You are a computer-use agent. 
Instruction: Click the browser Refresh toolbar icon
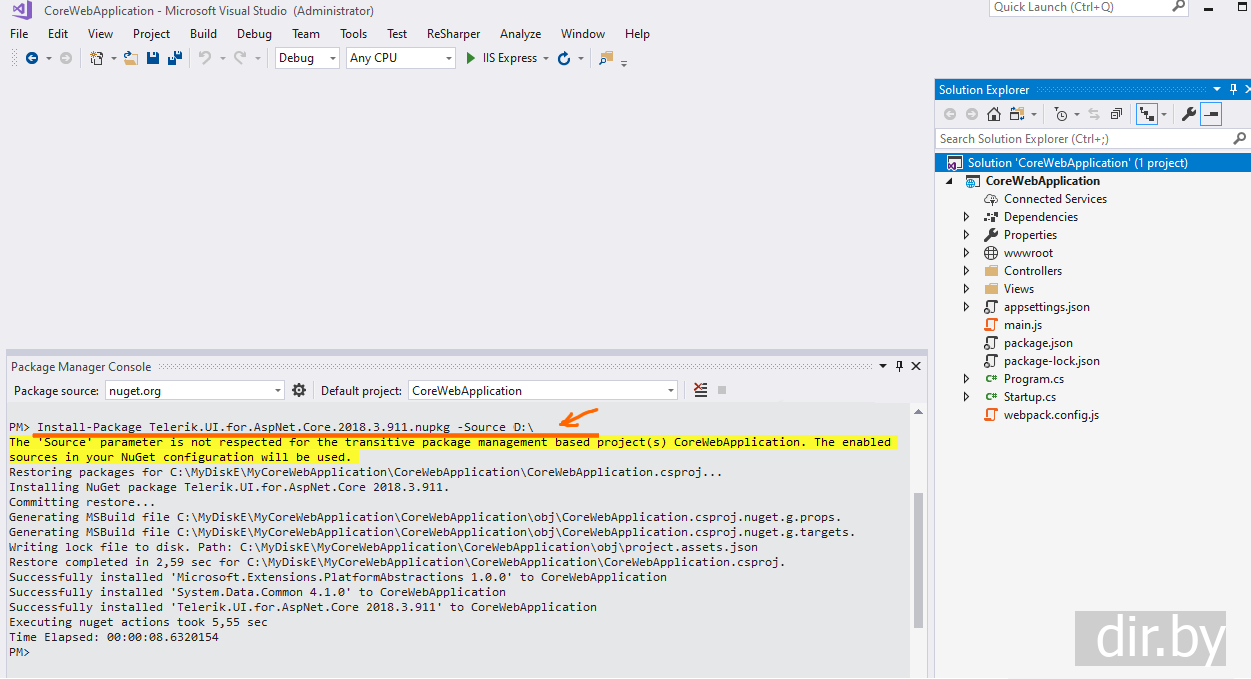(x=564, y=58)
